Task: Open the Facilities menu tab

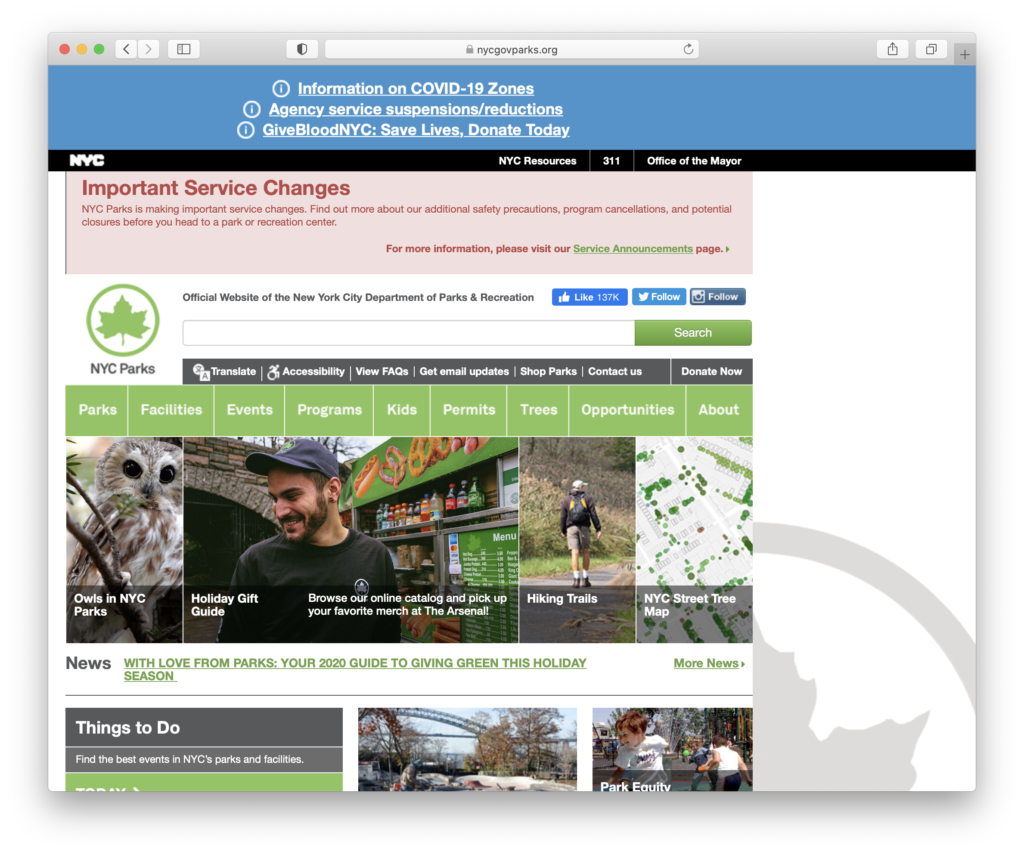Action: tap(171, 410)
